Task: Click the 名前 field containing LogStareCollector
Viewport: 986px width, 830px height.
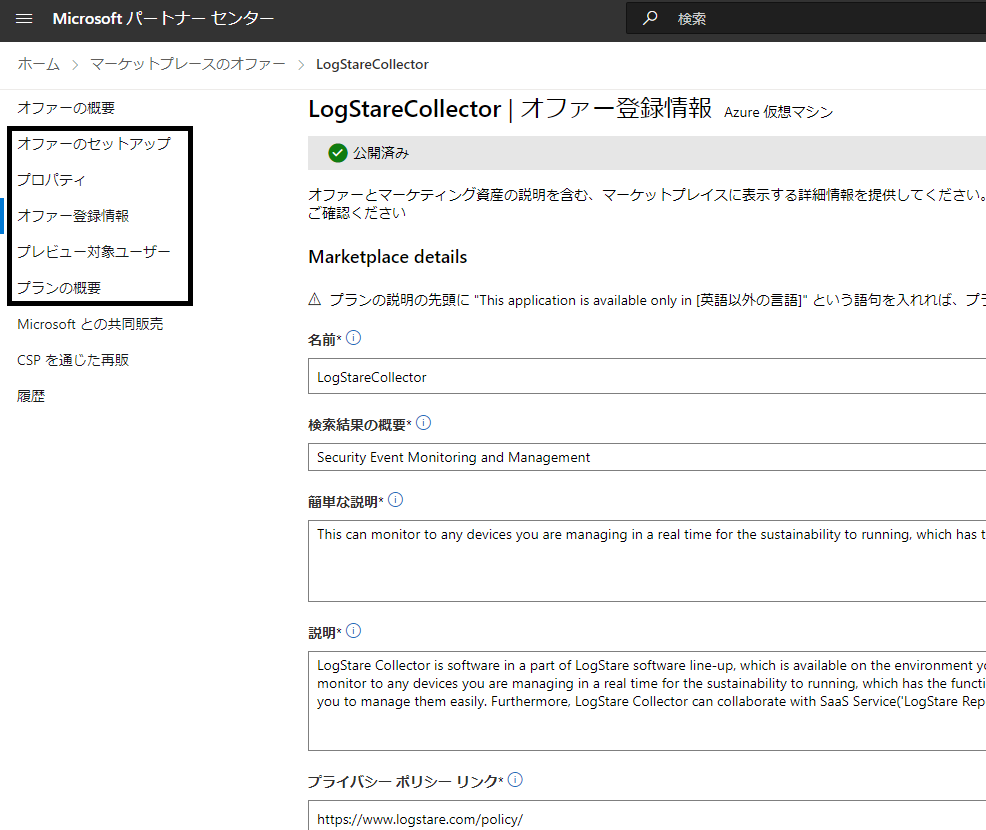Action: coord(640,377)
